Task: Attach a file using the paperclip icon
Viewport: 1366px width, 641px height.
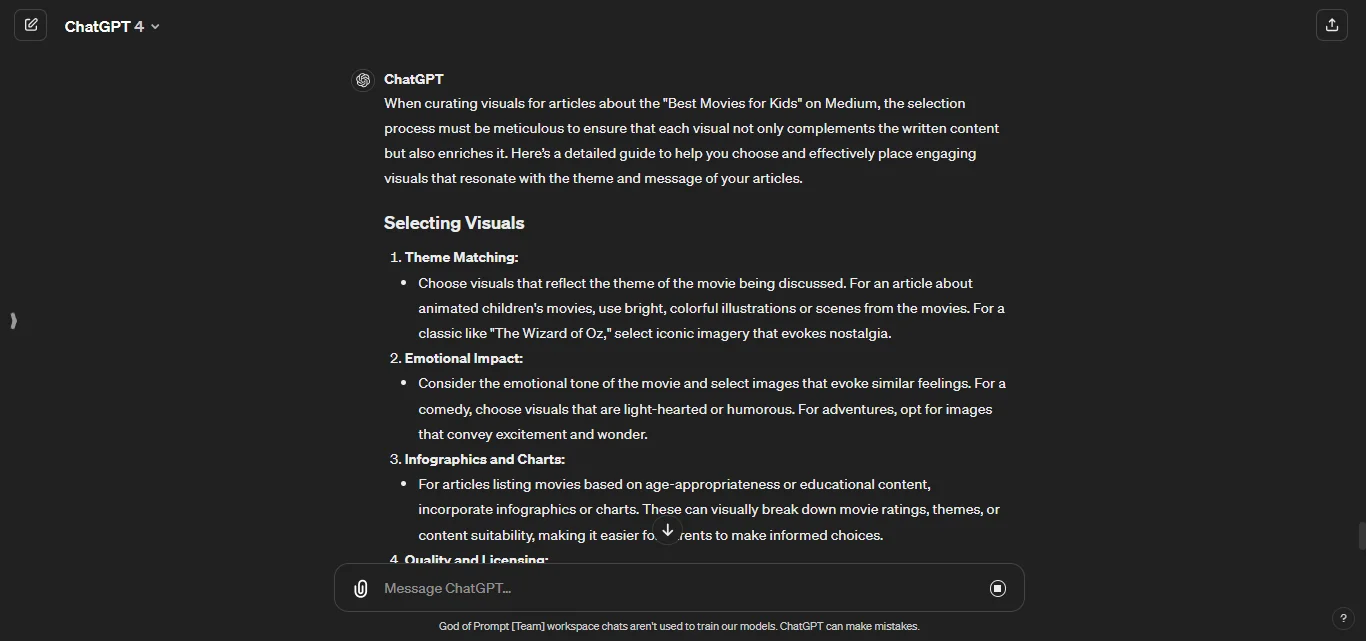Action: [360, 588]
